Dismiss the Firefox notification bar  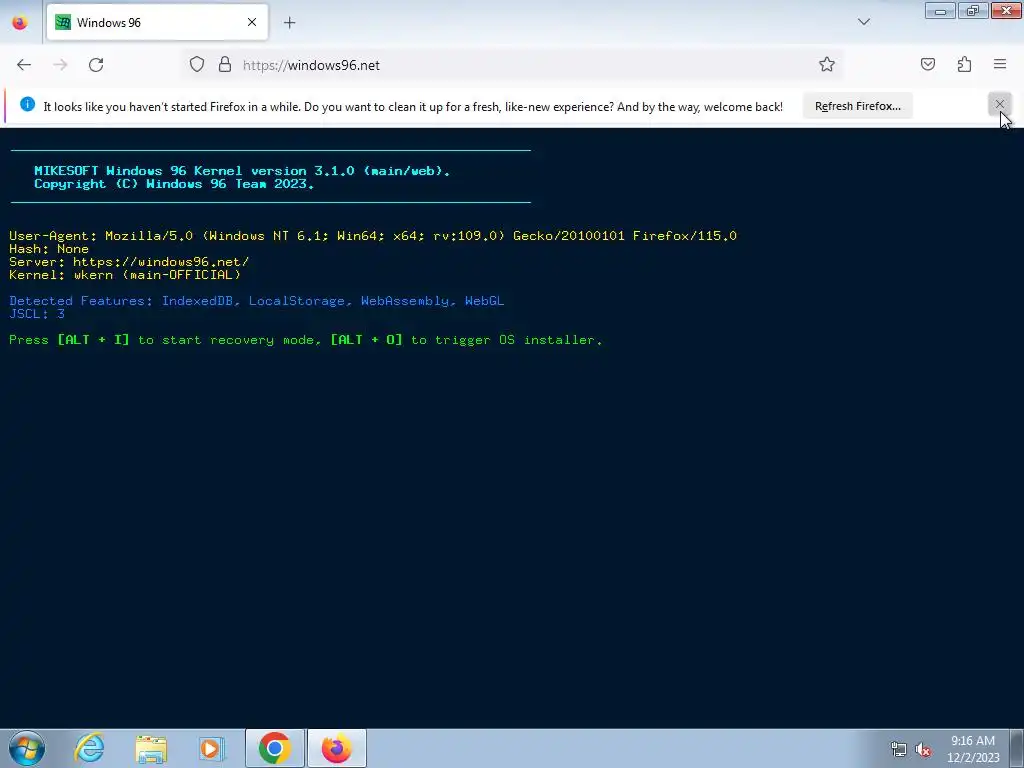point(999,104)
